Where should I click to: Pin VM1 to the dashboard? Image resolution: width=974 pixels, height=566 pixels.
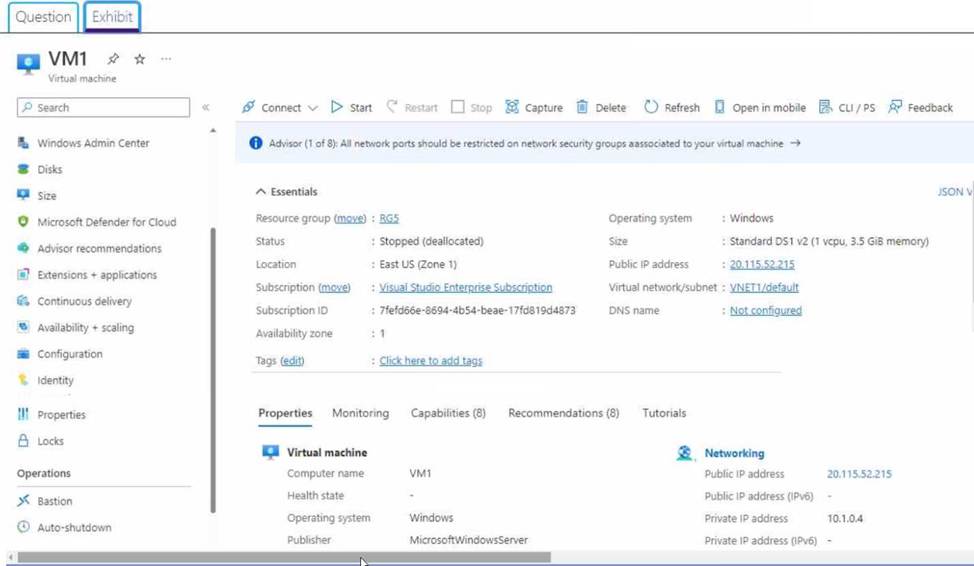113,59
